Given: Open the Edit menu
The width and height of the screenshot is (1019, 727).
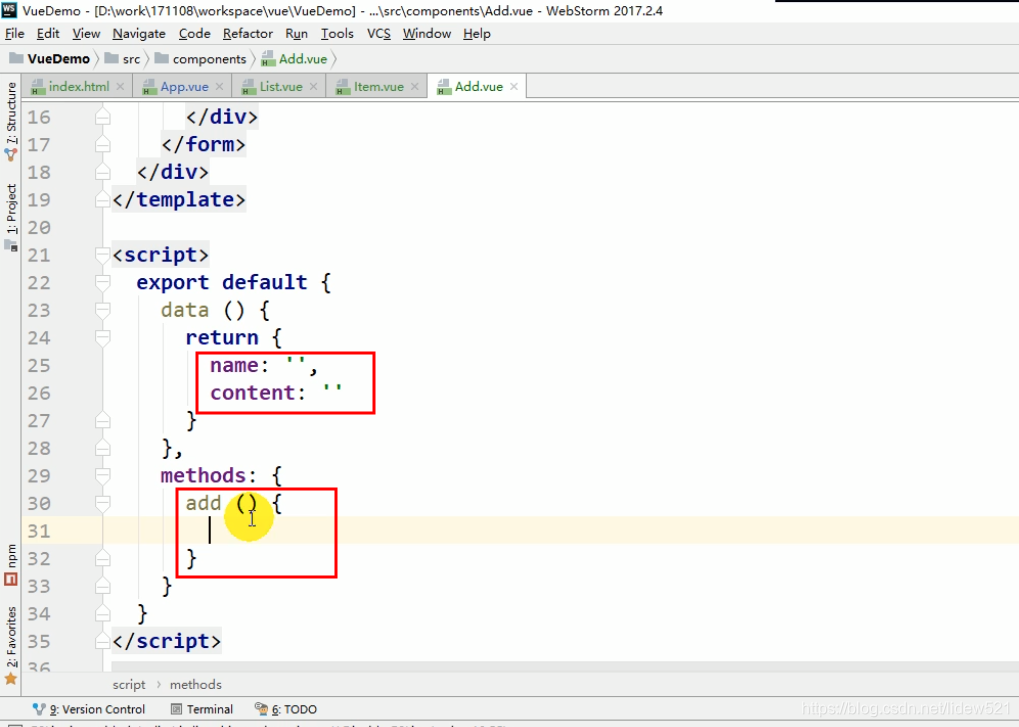Looking at the screenshot, I should 48,34.
